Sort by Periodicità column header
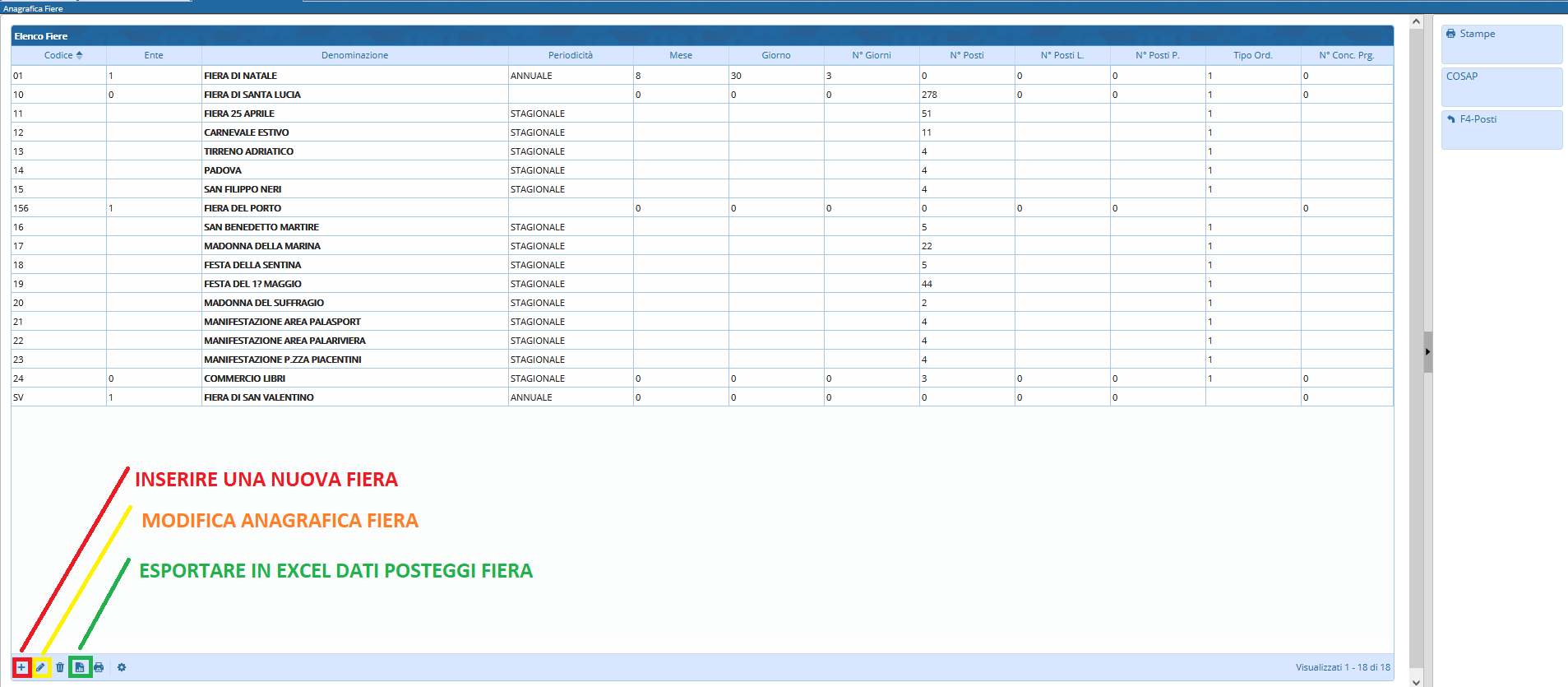The width and height of the screenshot is (1568, 687). click(570, 55)
